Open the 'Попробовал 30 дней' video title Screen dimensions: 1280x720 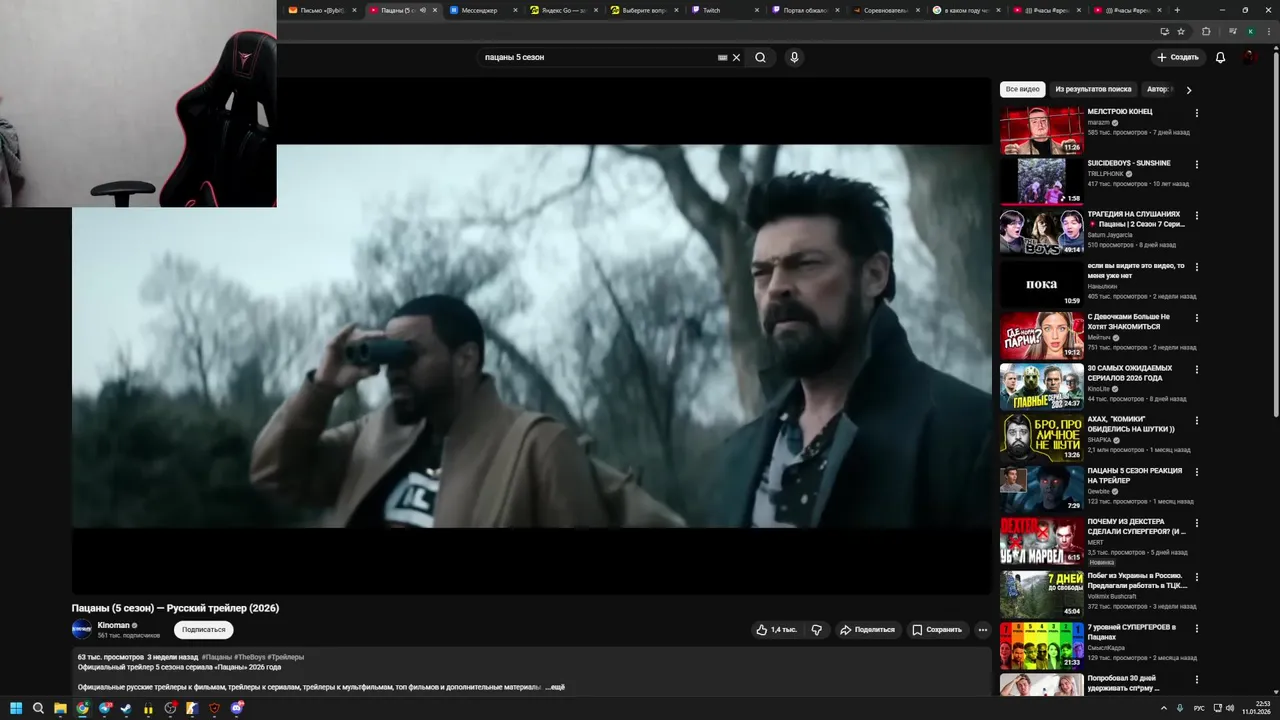coord(1124,683)
